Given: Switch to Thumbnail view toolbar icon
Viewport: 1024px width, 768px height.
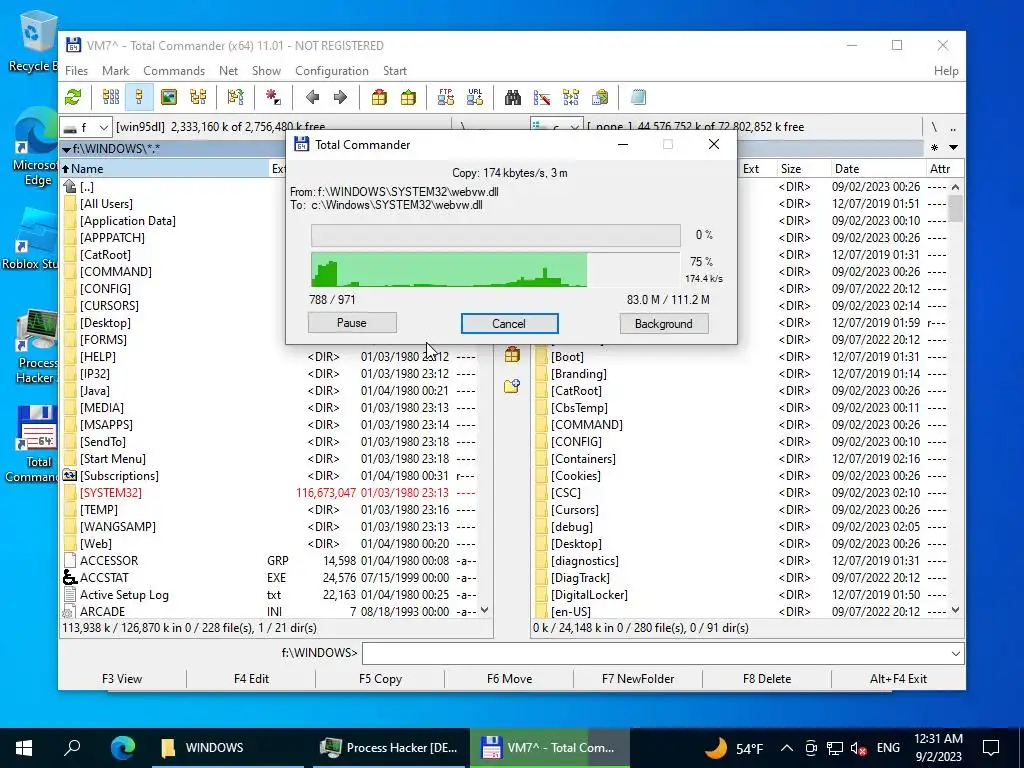Looking at the screenshot, I should (168, 97).
